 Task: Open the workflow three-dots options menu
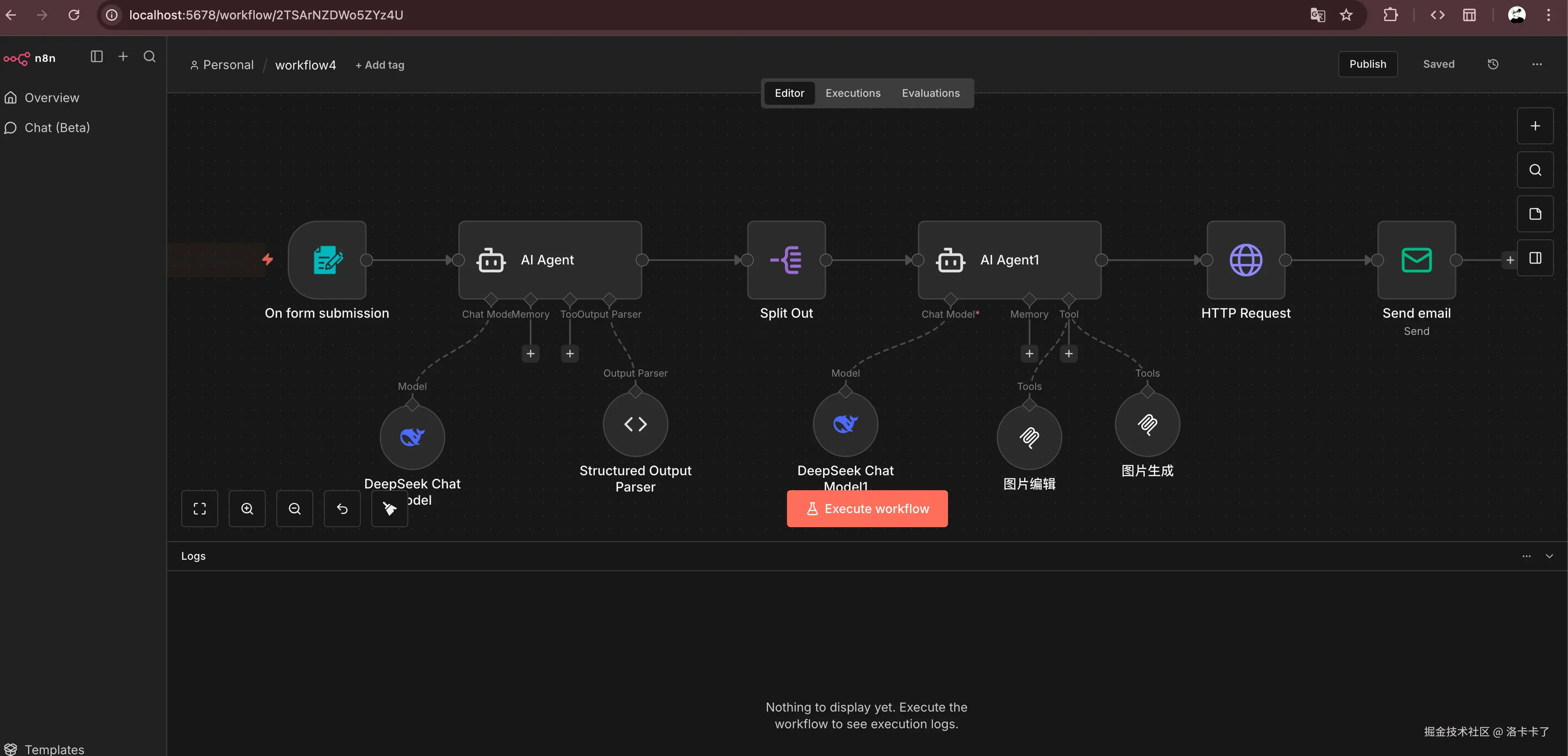(1536, 65)
